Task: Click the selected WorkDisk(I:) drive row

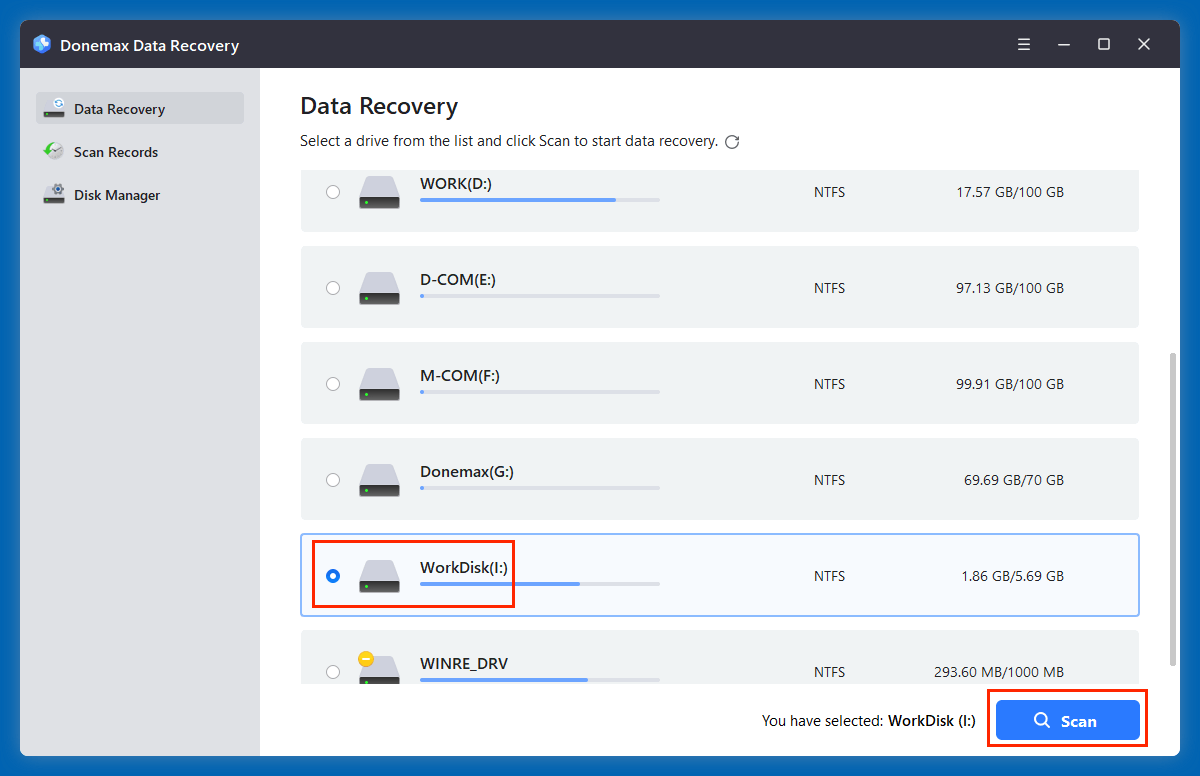Action: coord(720,575)
